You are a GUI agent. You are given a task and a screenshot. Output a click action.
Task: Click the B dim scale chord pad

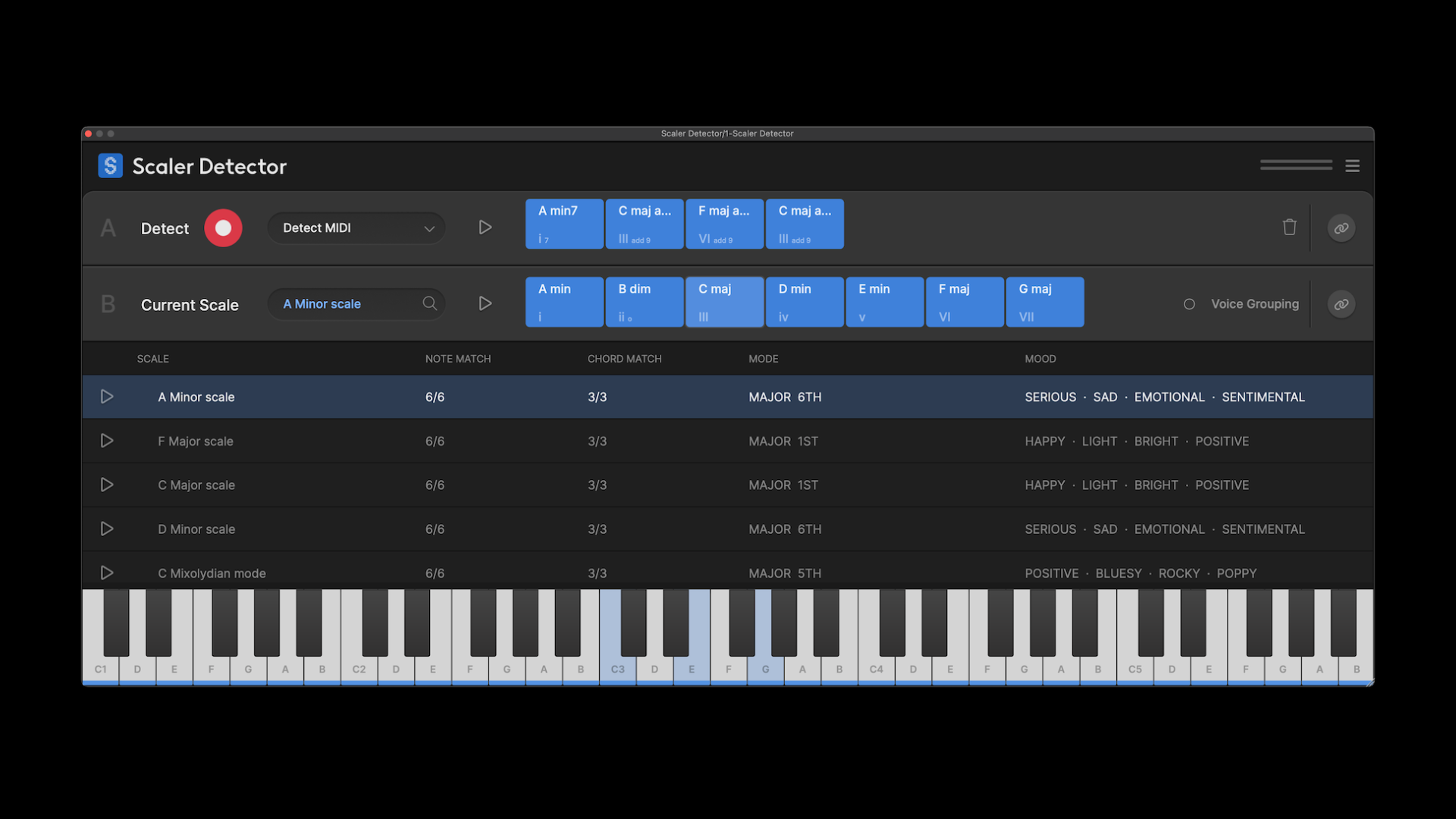(645, 302)
